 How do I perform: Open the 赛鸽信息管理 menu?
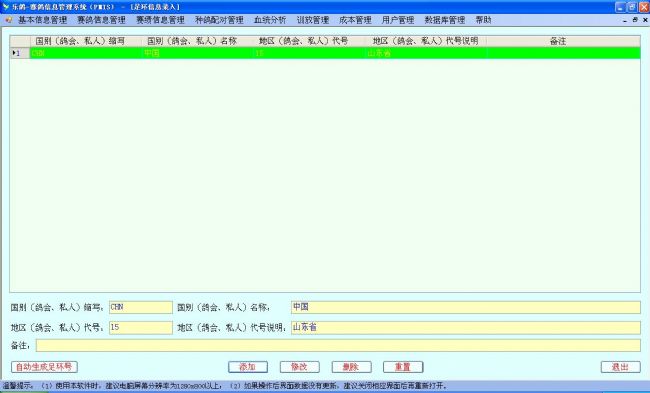(x=101, y=20)
